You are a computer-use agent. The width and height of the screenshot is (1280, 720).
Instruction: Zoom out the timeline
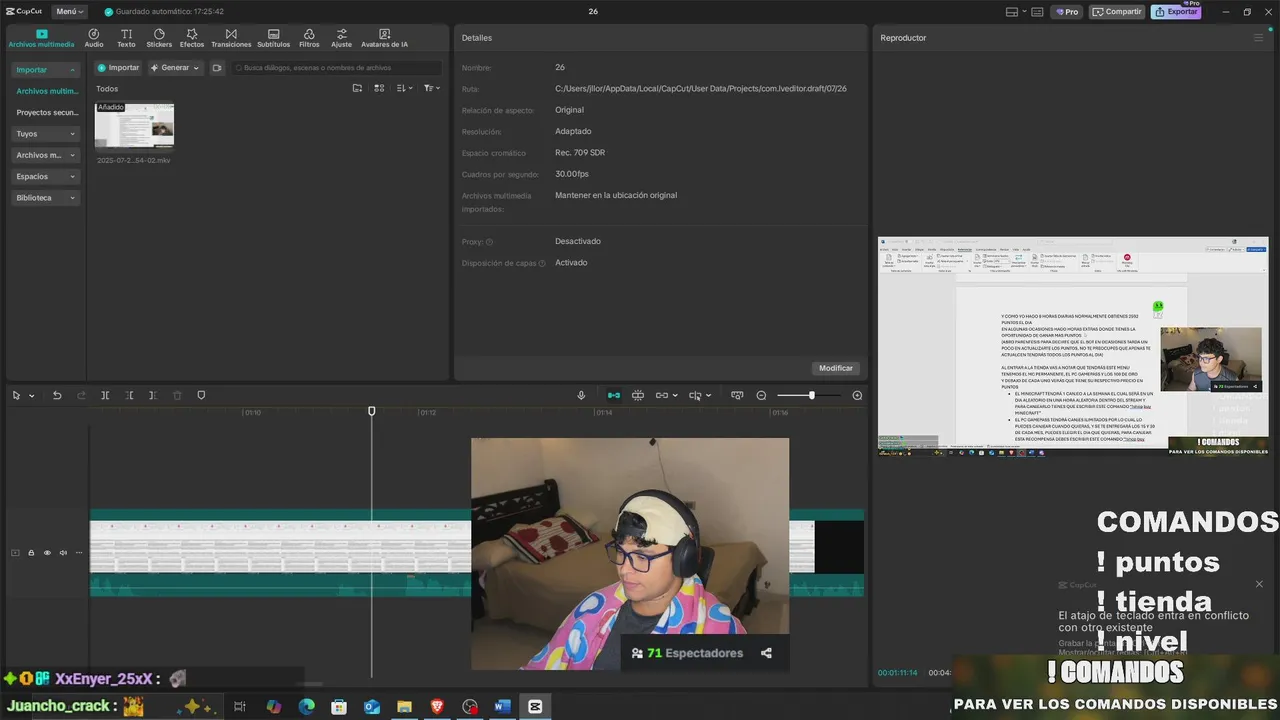761,395
